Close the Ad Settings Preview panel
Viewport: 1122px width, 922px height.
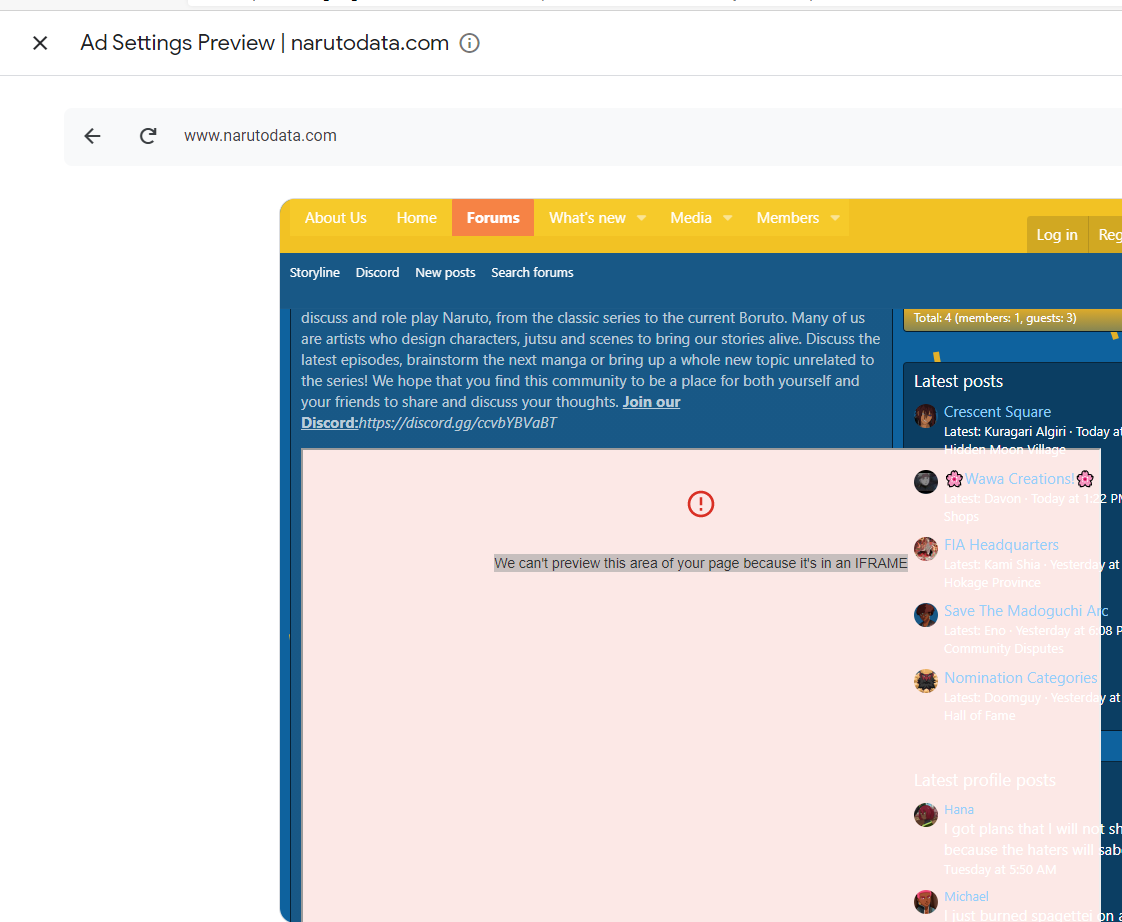(x=40, y=43)
